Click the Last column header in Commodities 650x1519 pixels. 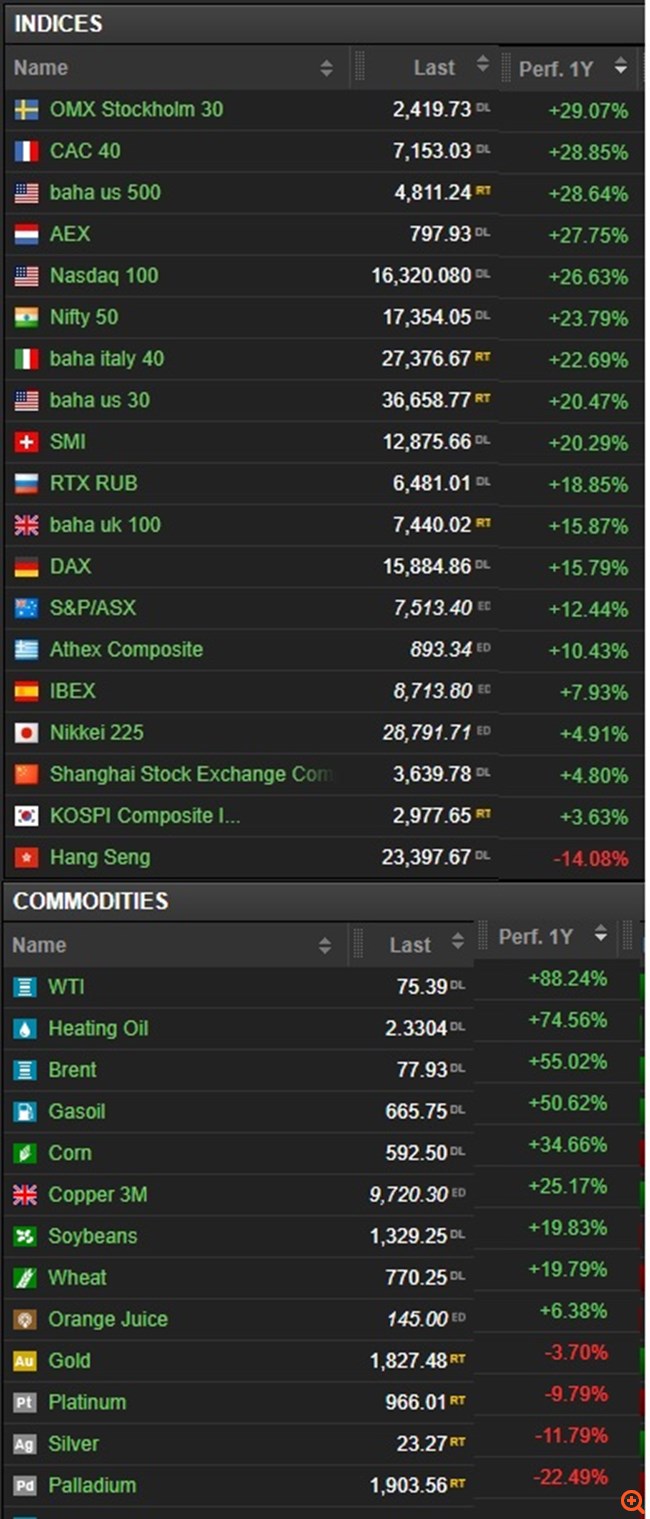point(410,945)
